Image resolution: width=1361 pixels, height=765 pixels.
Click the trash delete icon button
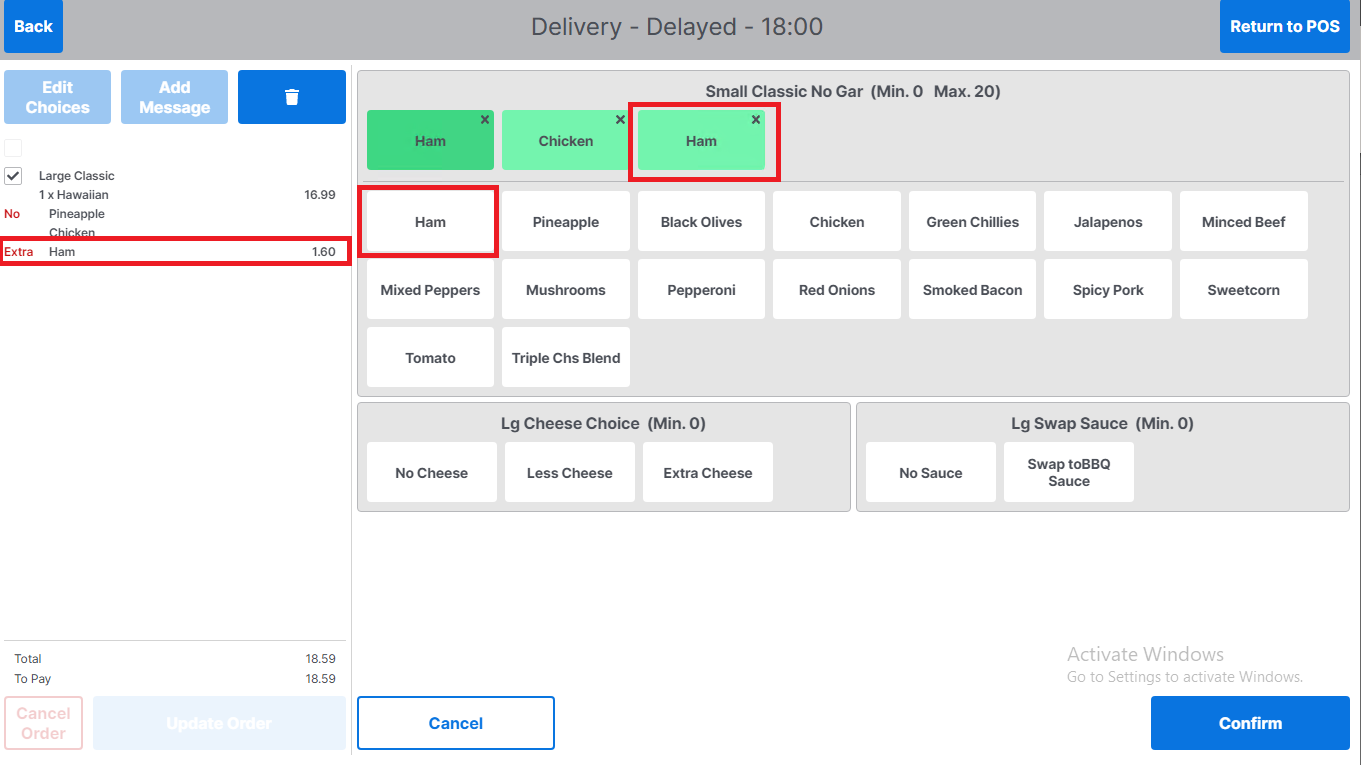click(x=292, y=97)
